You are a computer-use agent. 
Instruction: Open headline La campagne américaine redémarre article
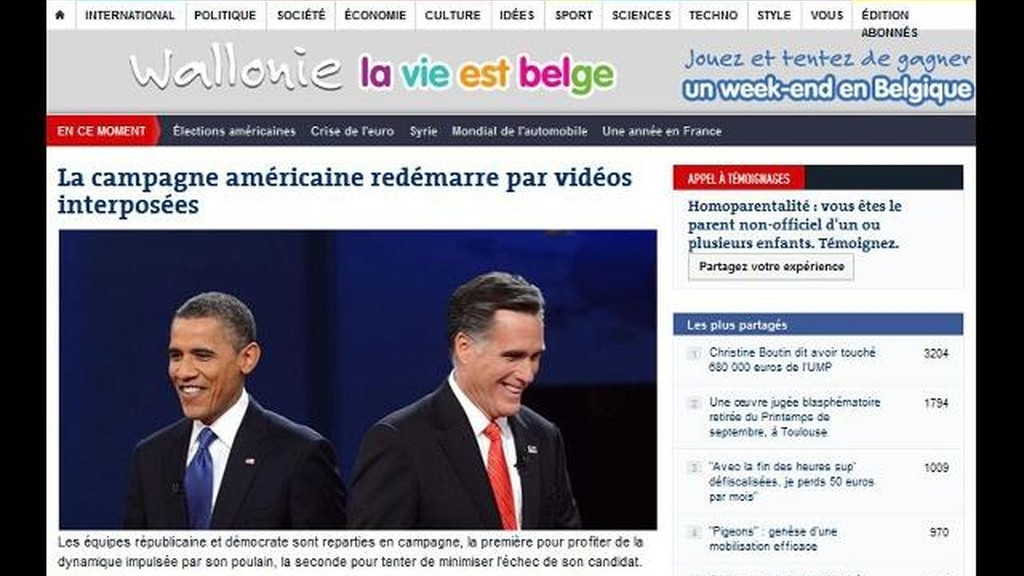(344, 191)
